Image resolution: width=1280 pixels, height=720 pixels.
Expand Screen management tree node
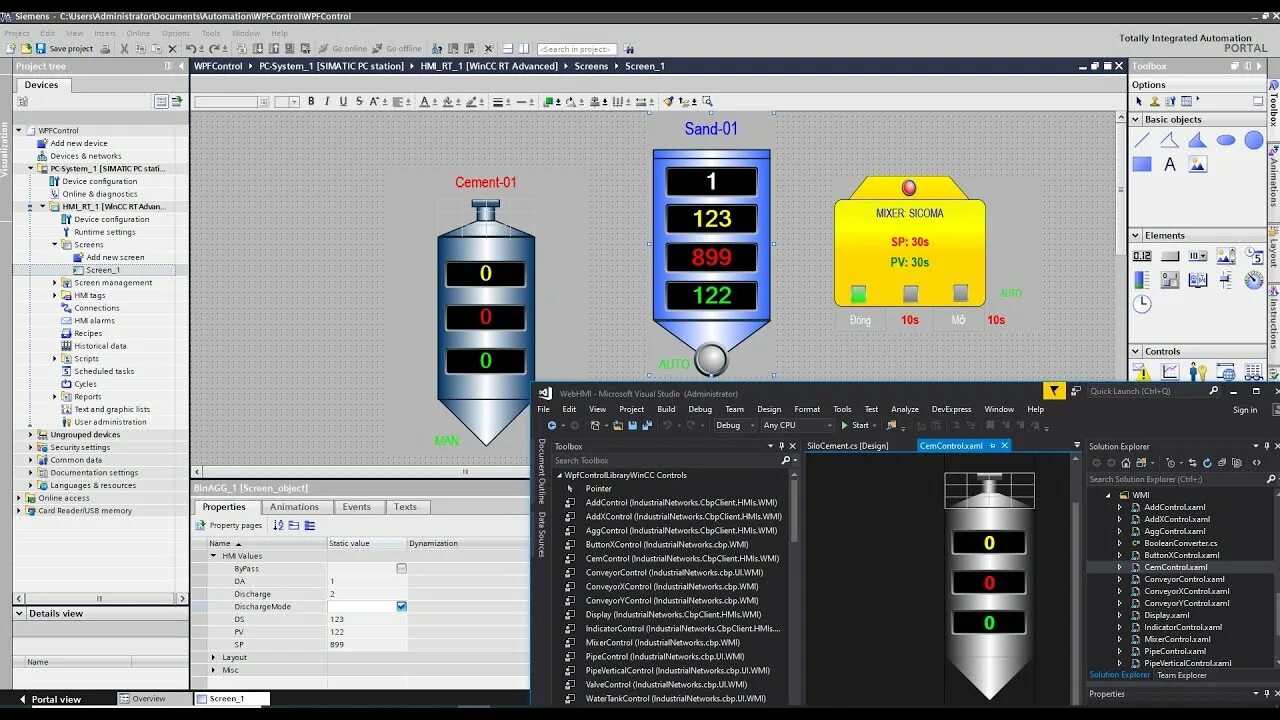coord(55,282)
